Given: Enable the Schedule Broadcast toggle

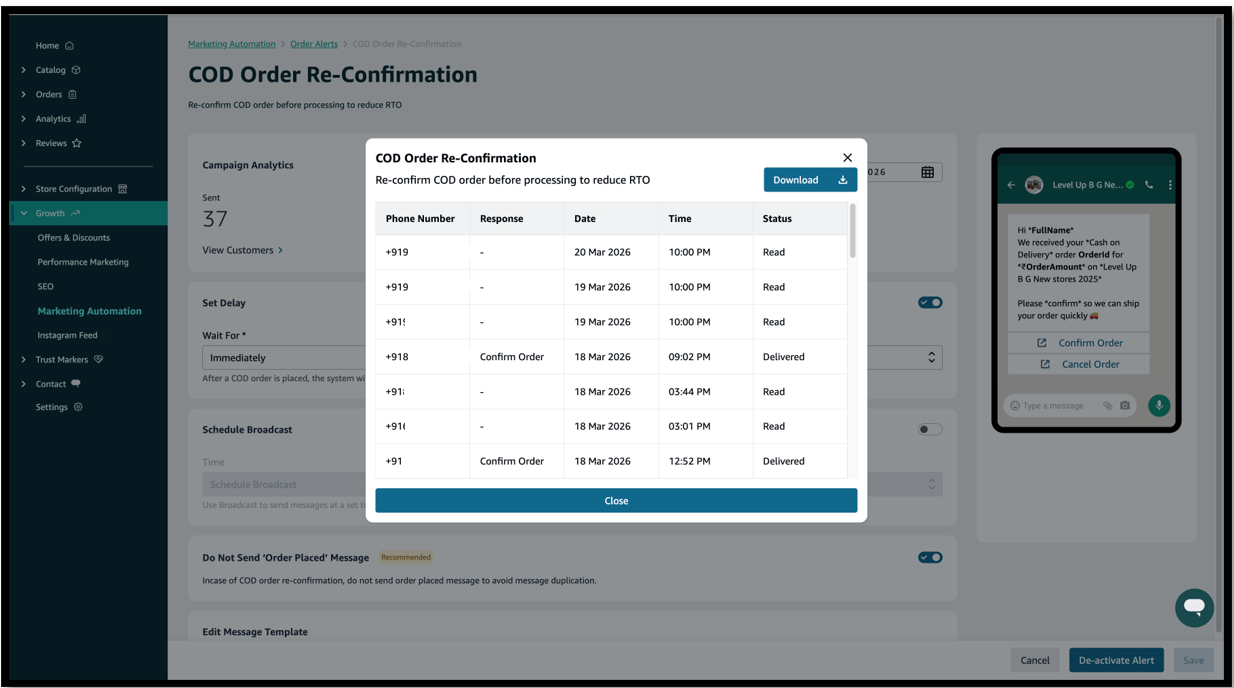Looking at the screenshot, I should point(929,430).
